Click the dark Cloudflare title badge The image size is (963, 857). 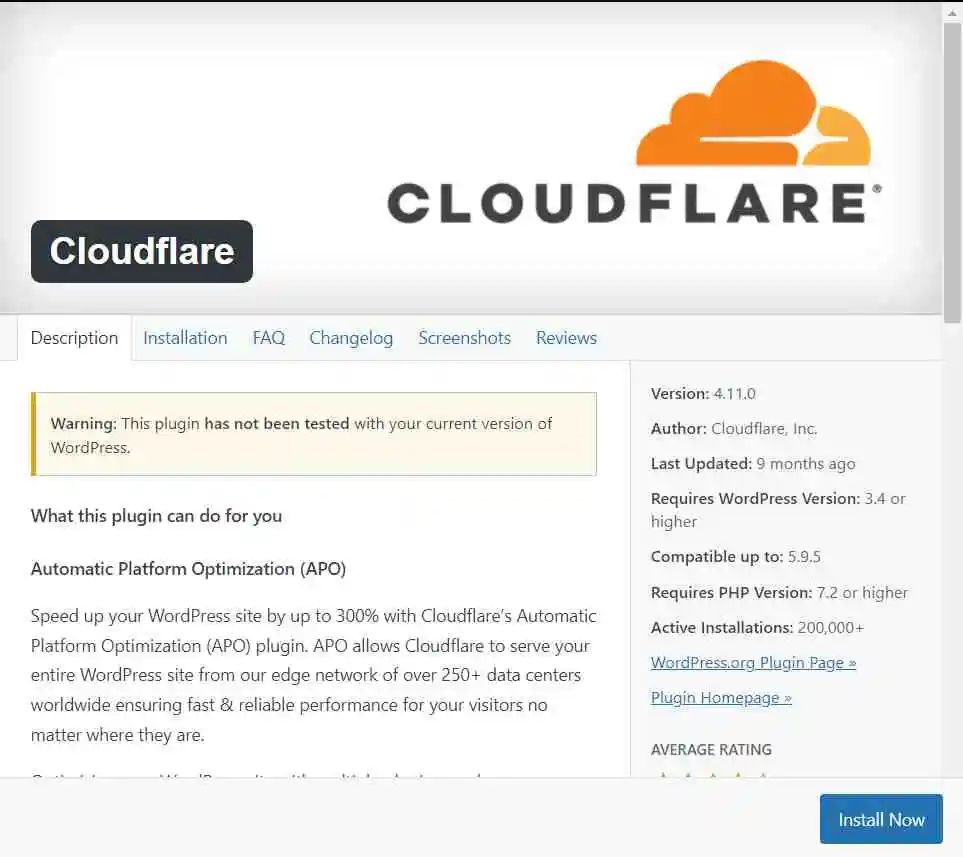[x=142, y=251]
